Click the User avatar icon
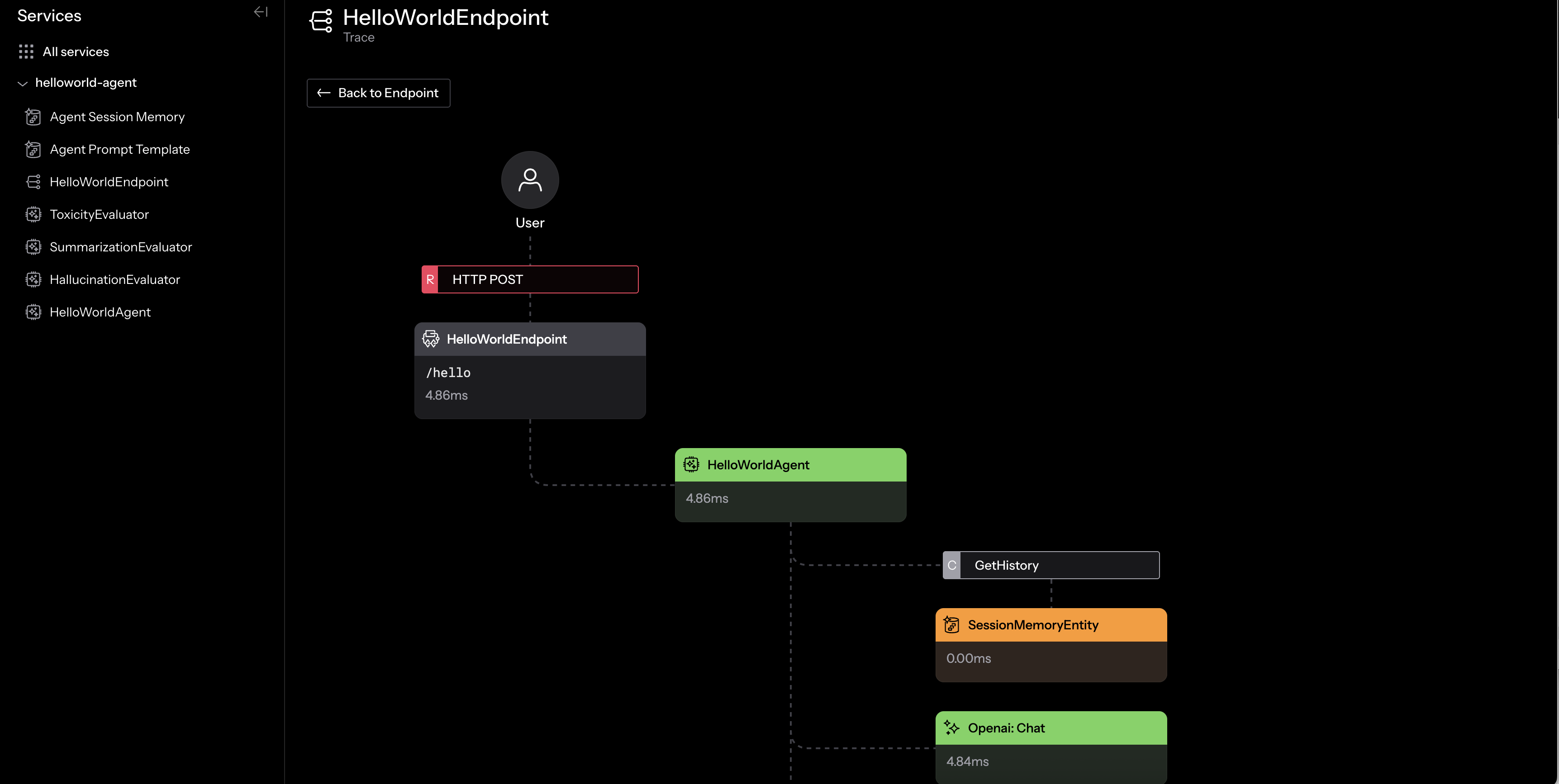This screenshot has width=1559, height=784. (530, 179)
